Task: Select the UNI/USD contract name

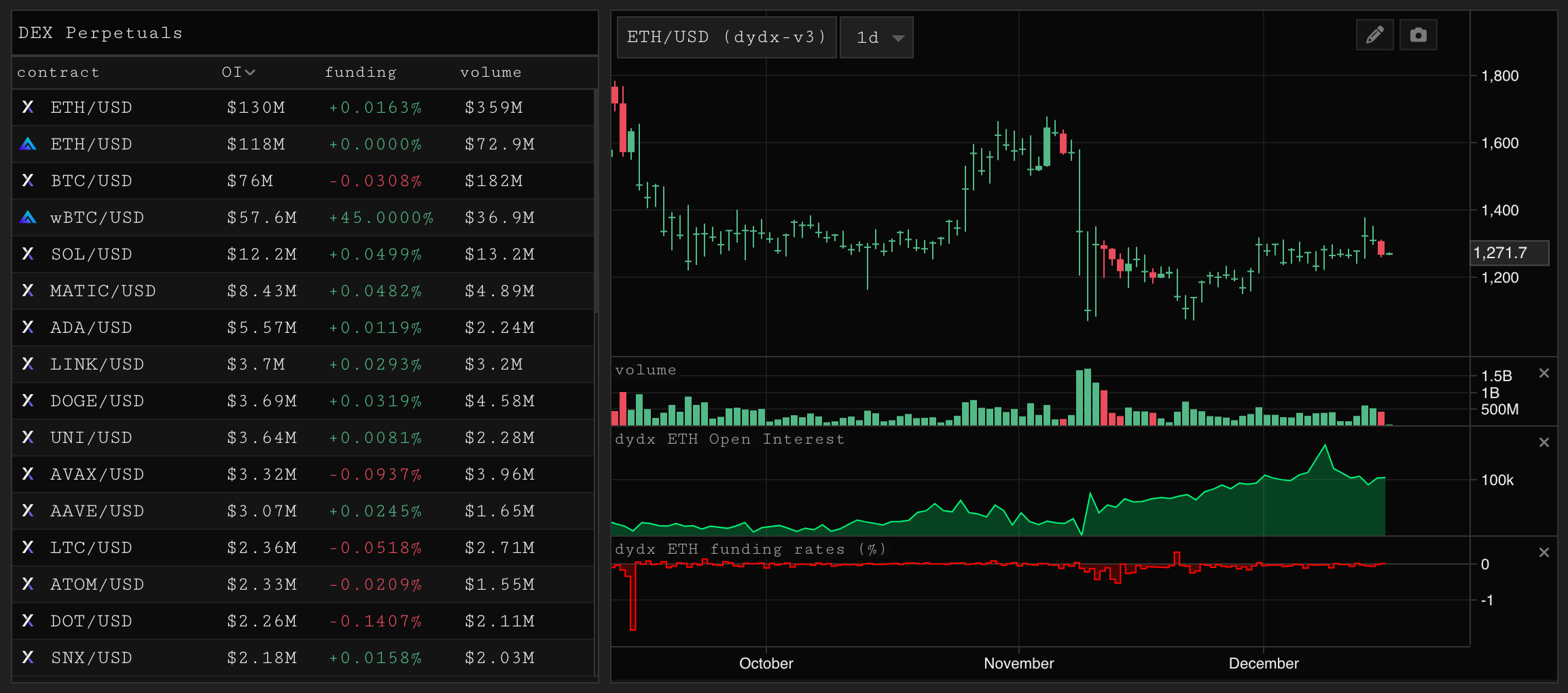Action: (91, 438)
